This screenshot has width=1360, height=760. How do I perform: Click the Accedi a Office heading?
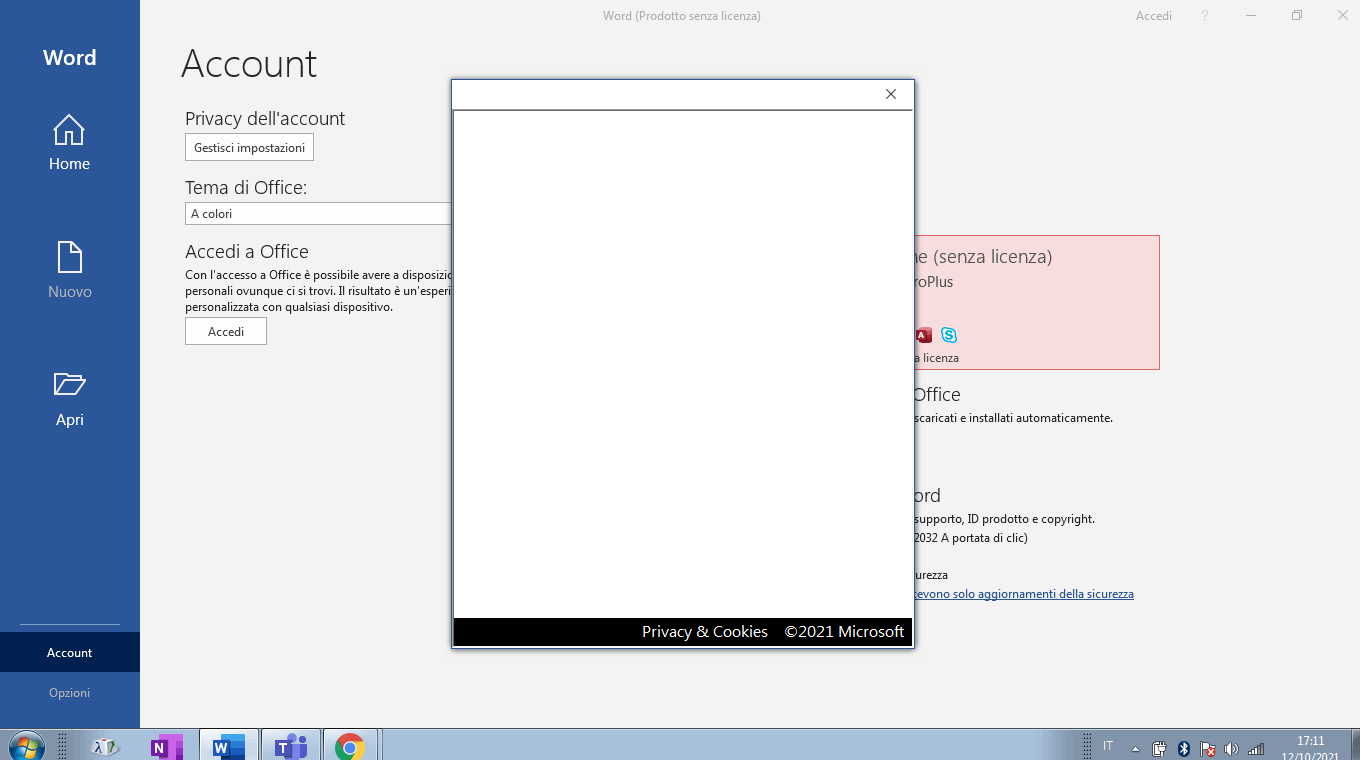coord(247,251)
